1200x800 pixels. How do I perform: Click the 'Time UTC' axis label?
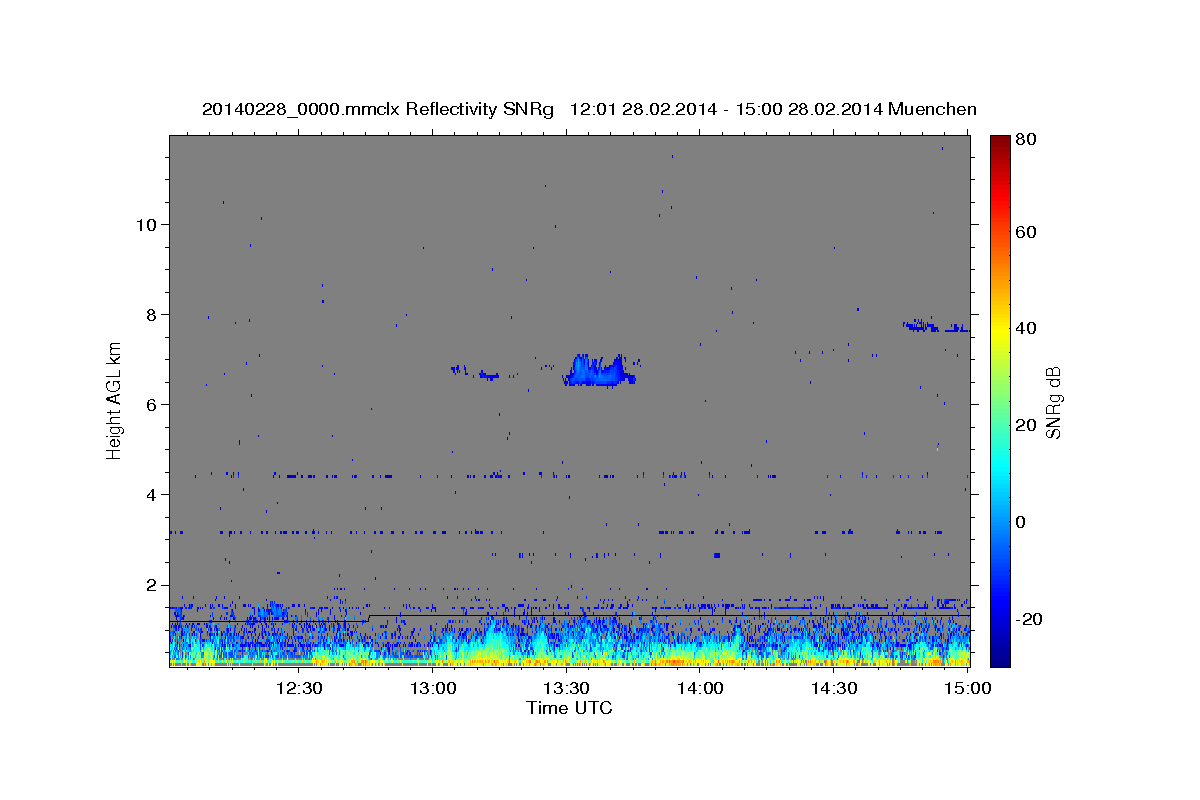[569, 708]
